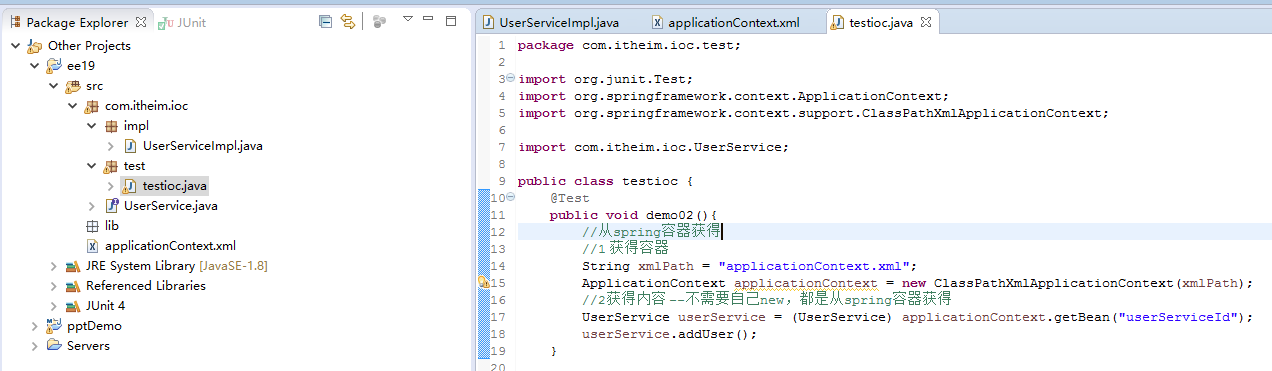Screen dimensions: 1272x371
Task: Collapse the com.itheim.ioc package
Action: pos(72,106)
